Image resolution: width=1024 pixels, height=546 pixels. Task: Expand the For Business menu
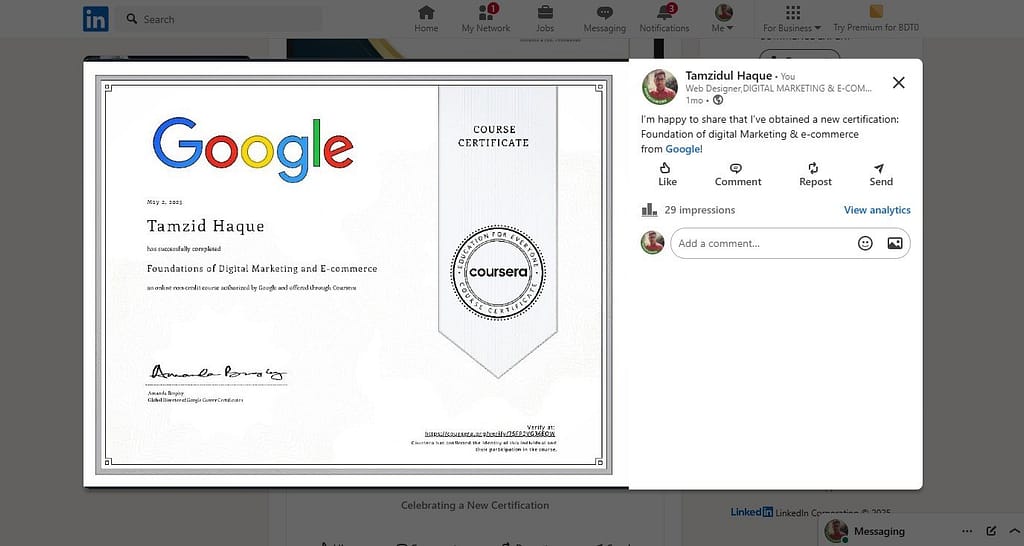point(791,18)
